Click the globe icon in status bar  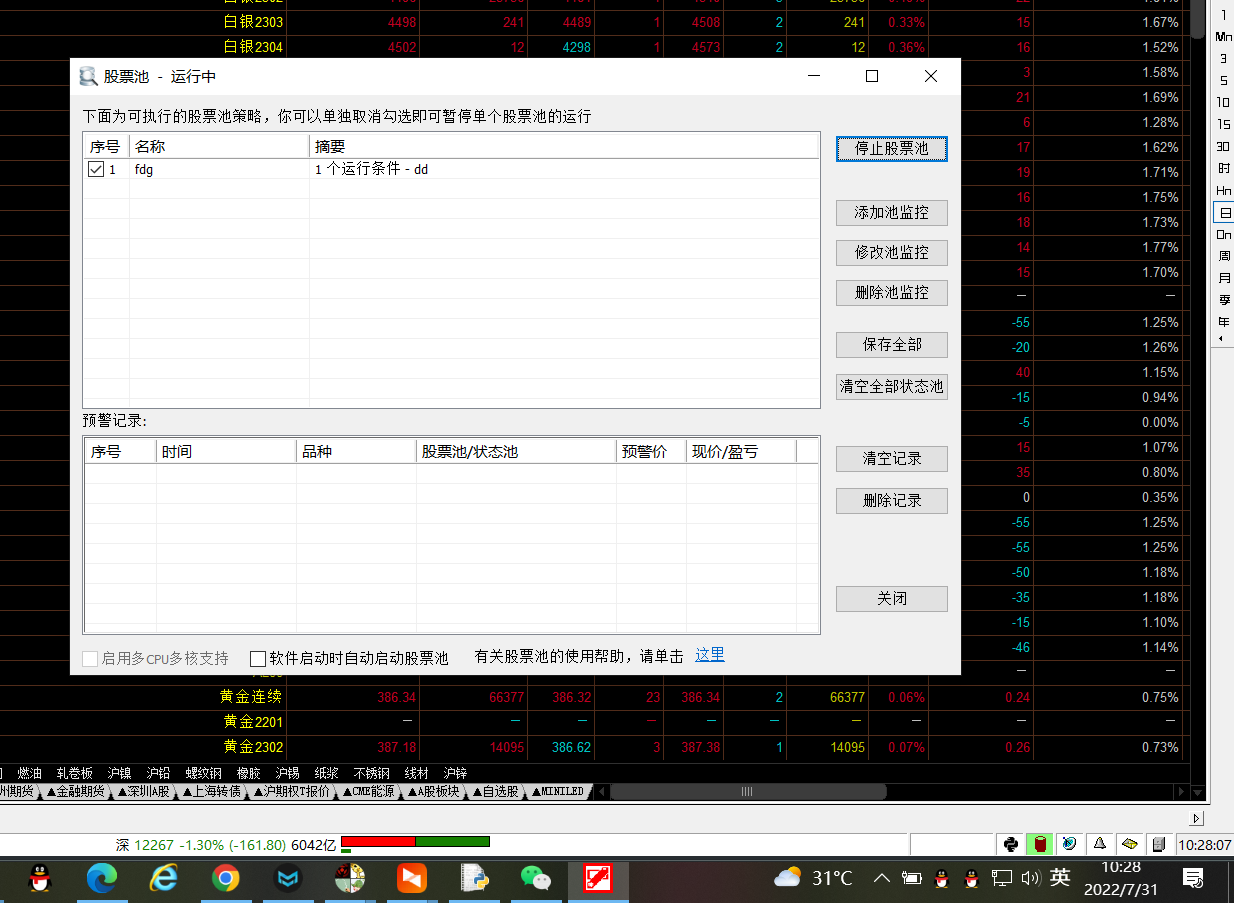click(x=1070, y=844)
